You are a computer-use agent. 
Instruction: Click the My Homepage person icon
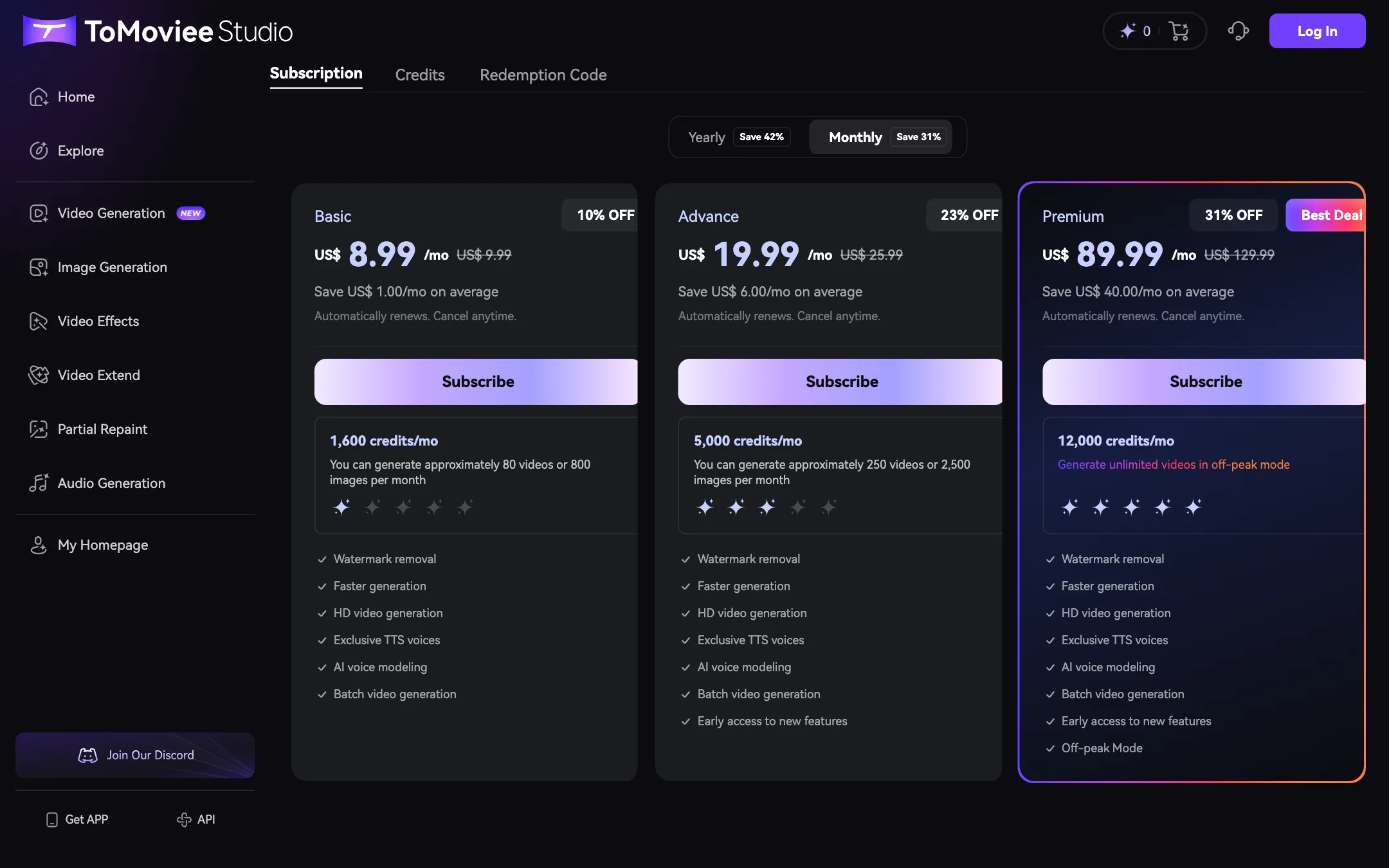(x=39, y=545)
